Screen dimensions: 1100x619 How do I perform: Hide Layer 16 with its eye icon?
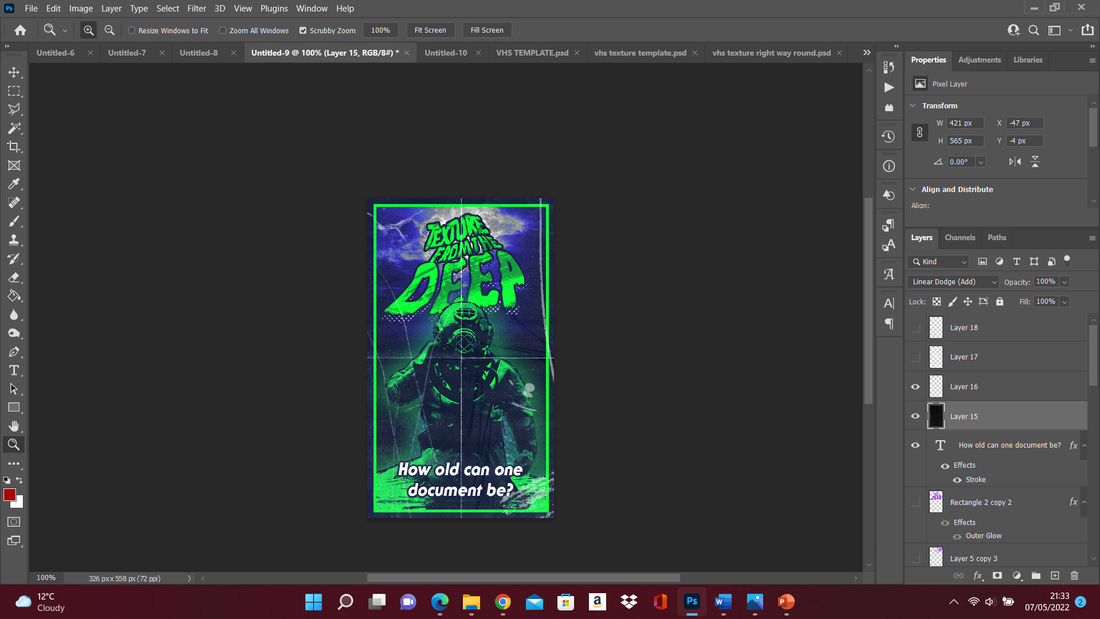915,387
